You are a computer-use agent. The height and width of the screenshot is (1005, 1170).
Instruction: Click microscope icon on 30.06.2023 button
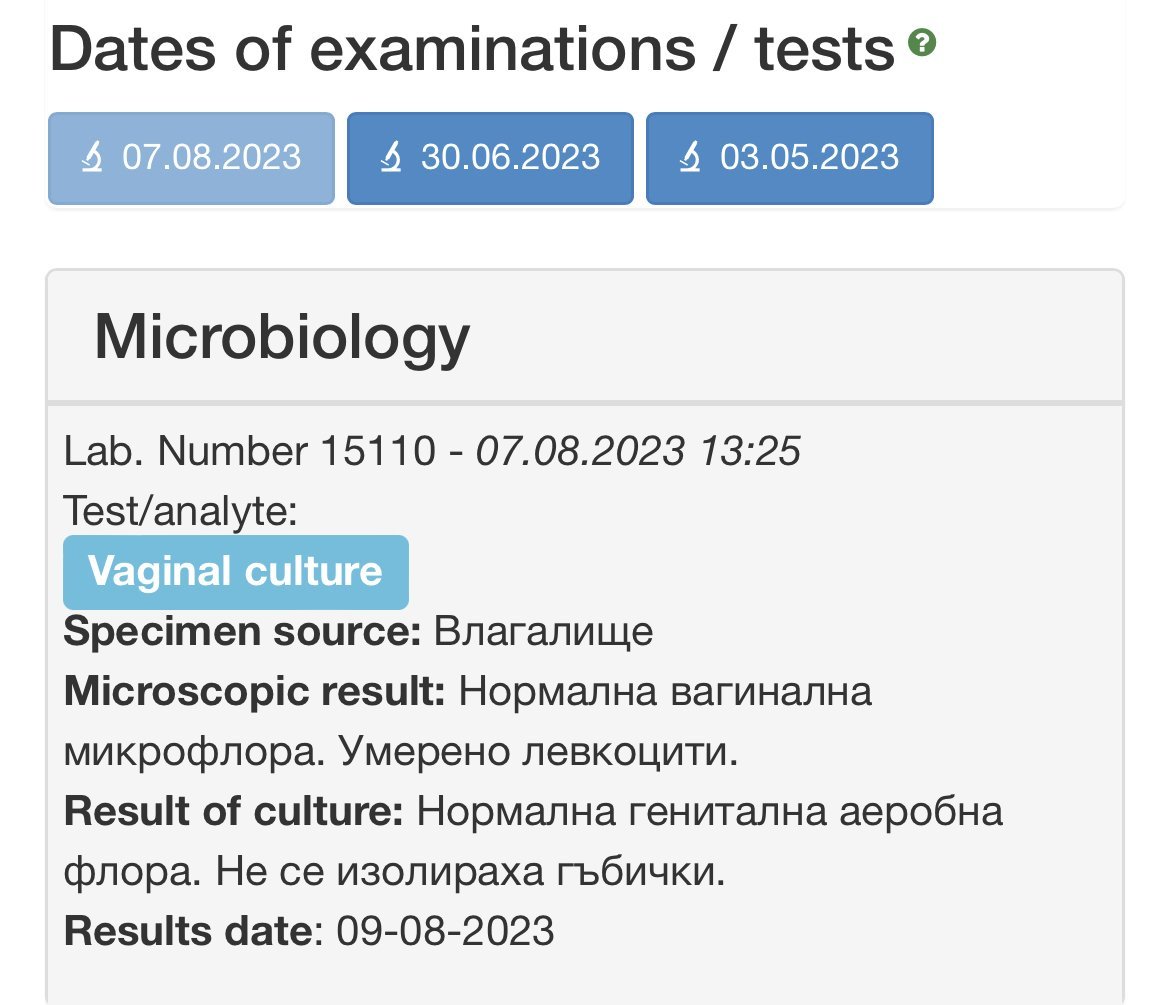[x=391, y=157]
